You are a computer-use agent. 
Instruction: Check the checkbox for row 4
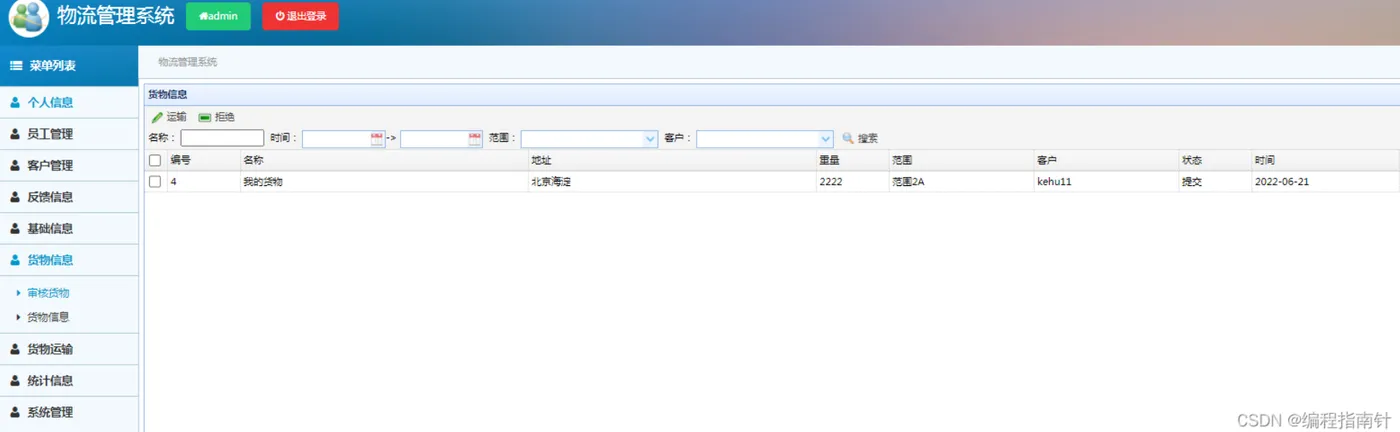coord(155,181)
